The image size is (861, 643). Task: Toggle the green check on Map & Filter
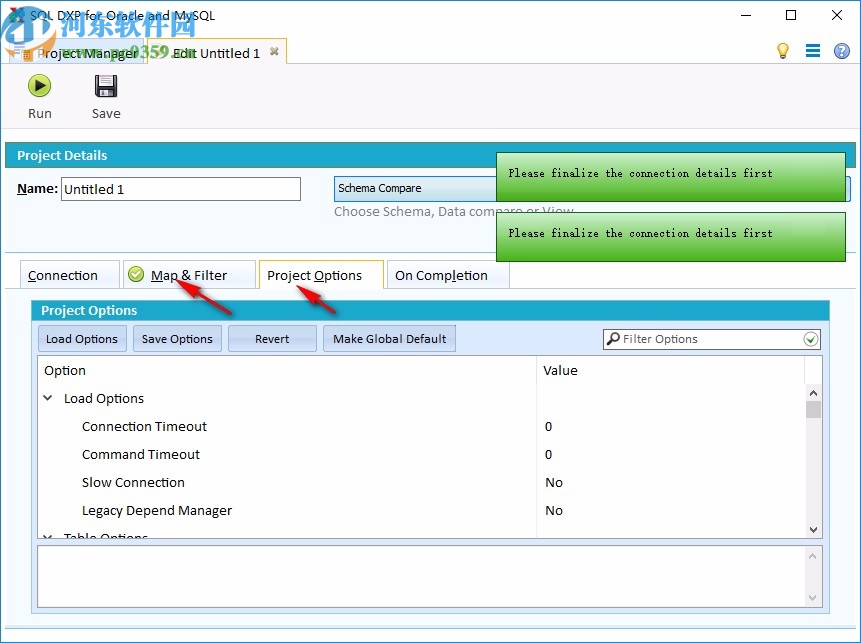pyautogui.click(x=134, y=273)
